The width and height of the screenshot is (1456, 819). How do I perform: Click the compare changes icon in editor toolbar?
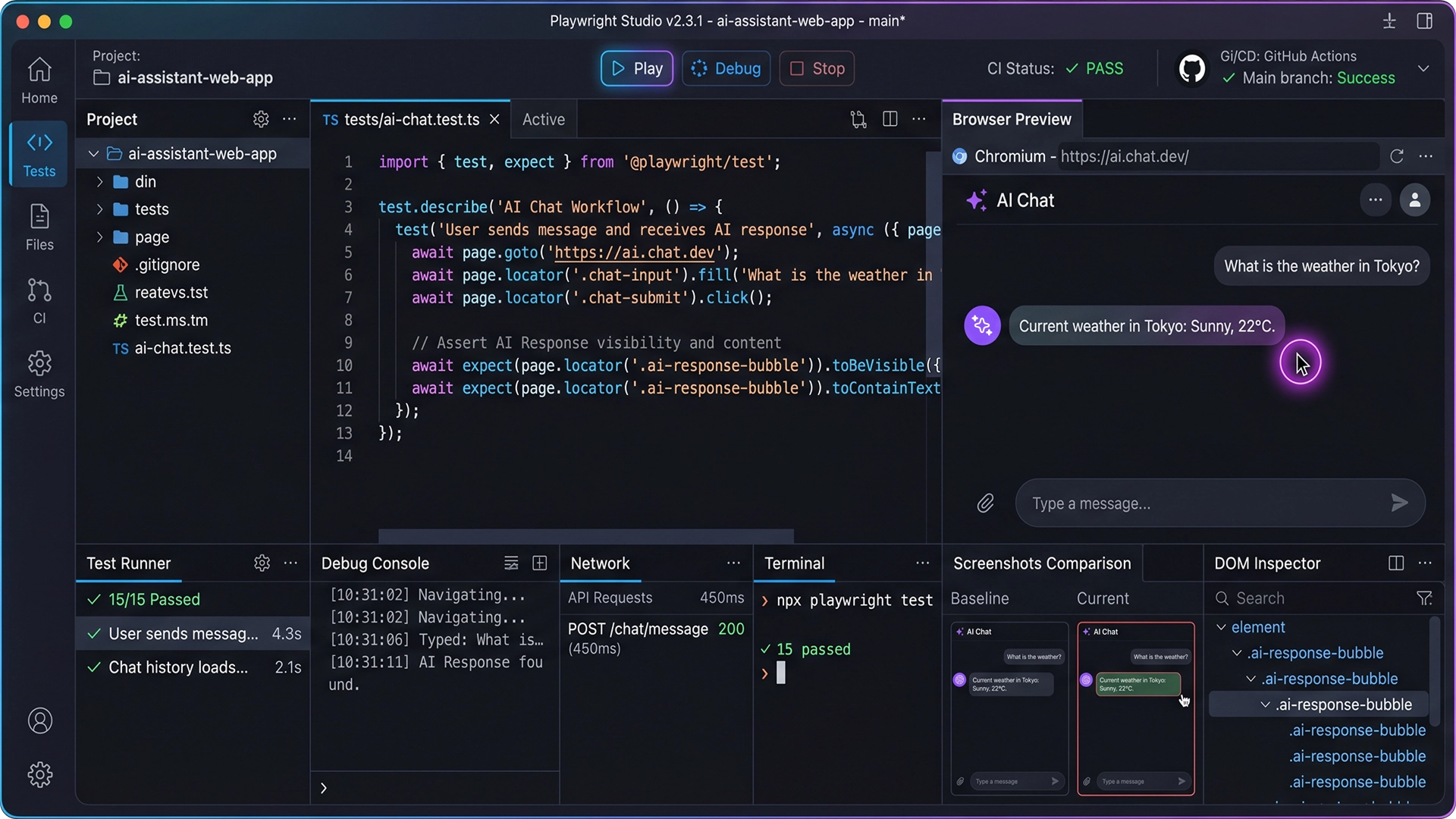pos(858,119)
